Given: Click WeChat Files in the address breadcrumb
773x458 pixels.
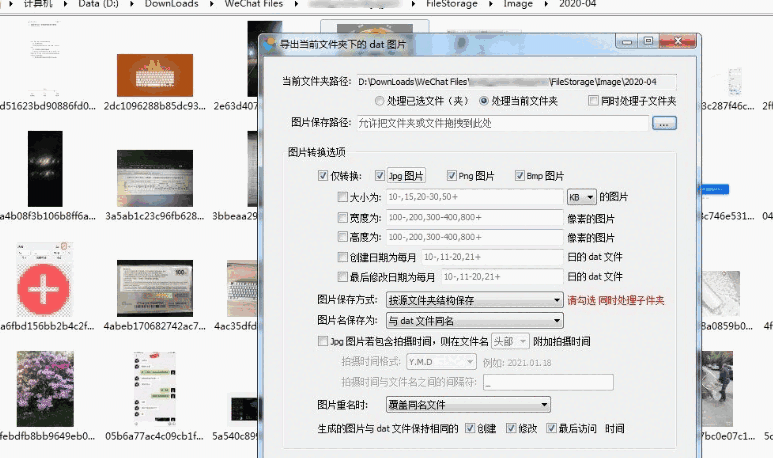Looking at the screenshot, I should tap(253, 4).
